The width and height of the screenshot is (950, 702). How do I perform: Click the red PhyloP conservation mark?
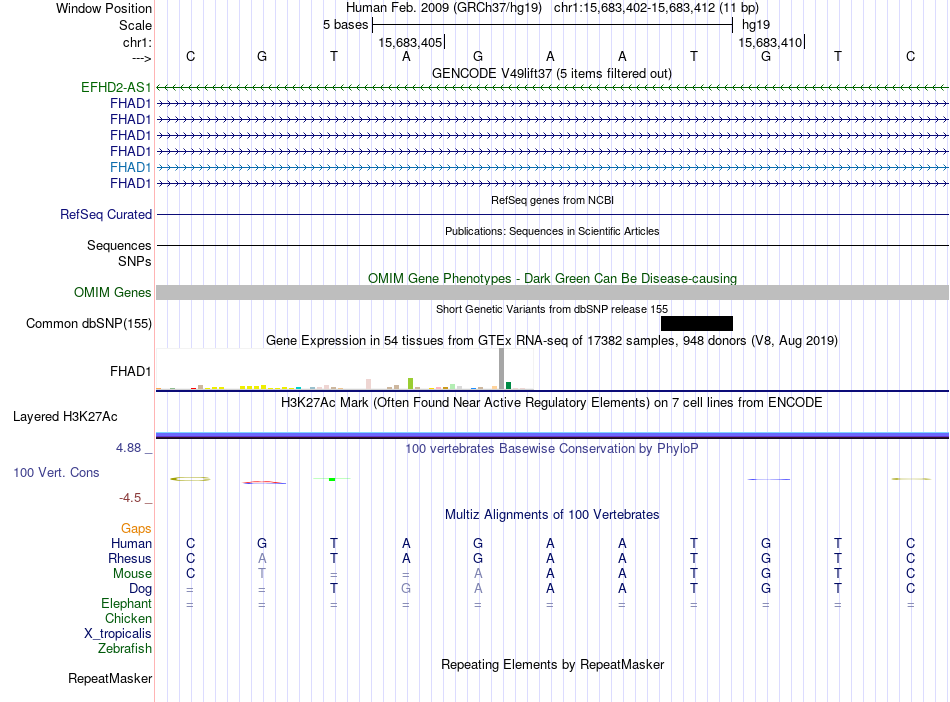pos(264,483)
